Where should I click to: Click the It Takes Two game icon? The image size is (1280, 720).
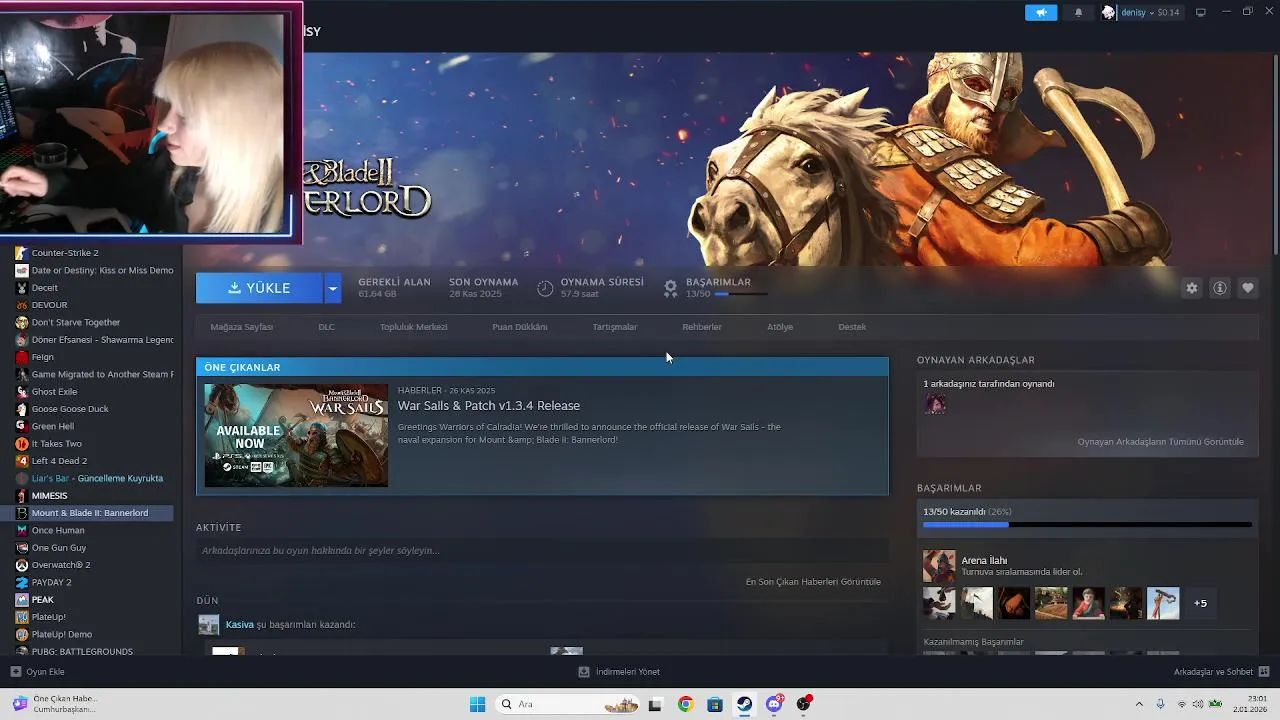click(x=22, y=444)
